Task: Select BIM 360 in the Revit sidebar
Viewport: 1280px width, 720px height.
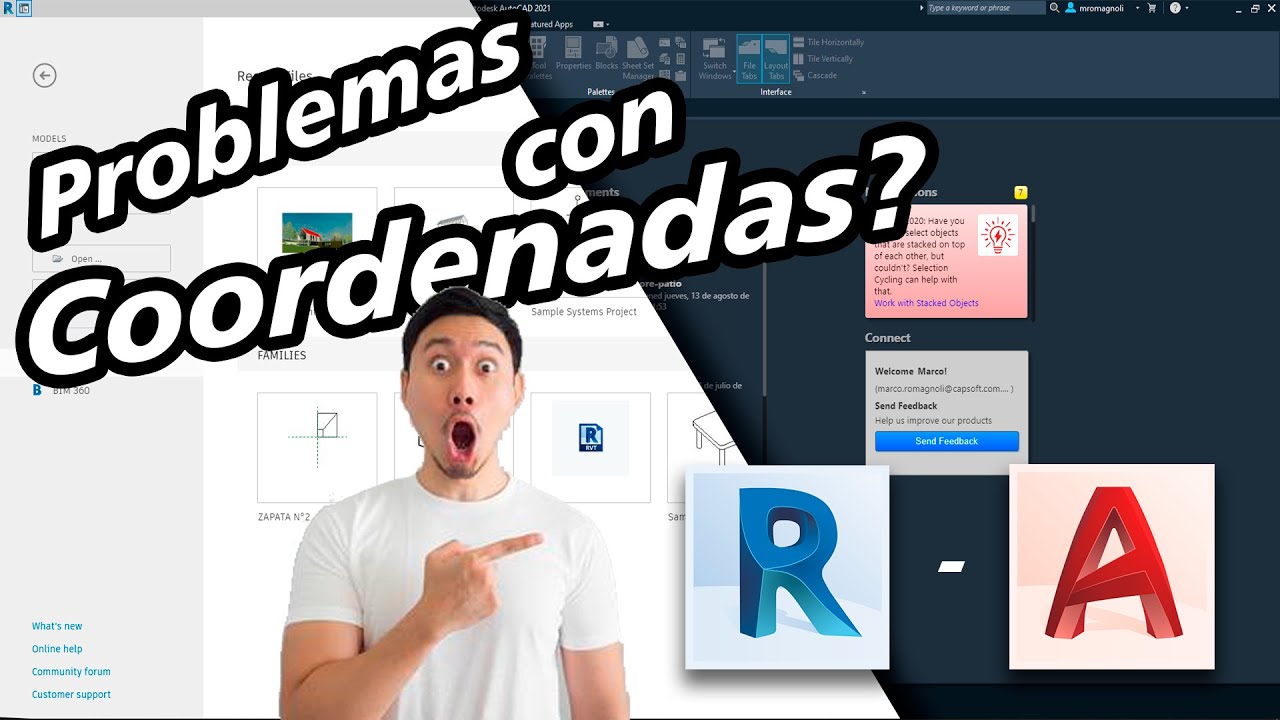Action: [61, 390]
